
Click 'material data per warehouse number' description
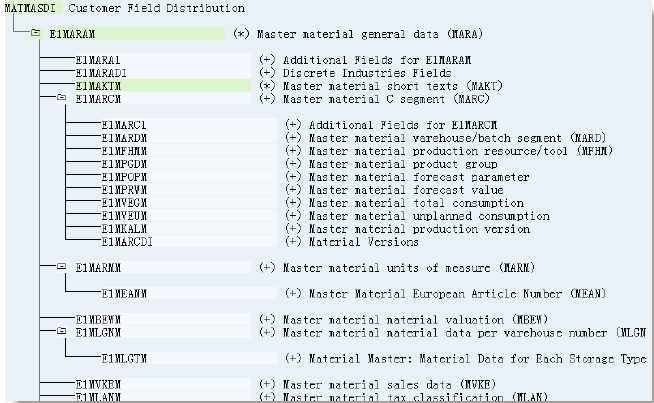click(496, 332)
